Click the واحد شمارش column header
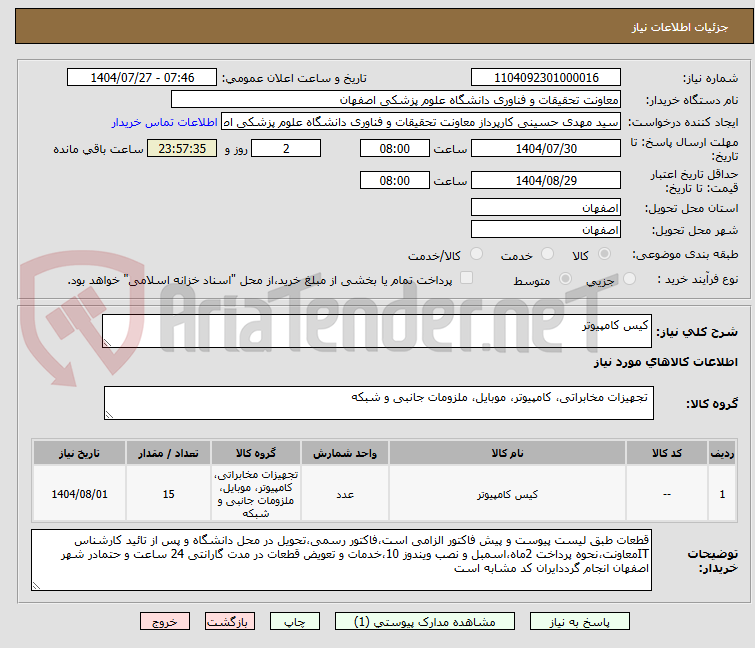This screenshot has height=648, width=755. 345,453
